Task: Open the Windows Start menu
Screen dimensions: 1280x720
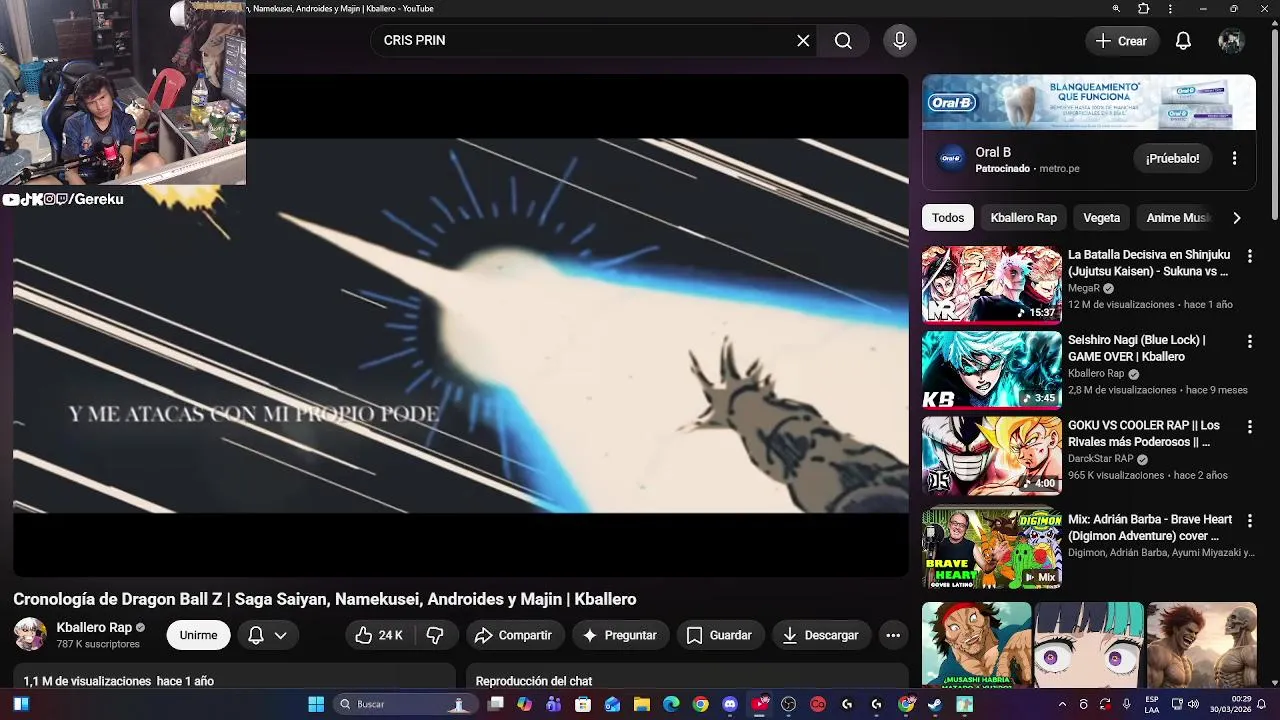Action: coord(316,704)
